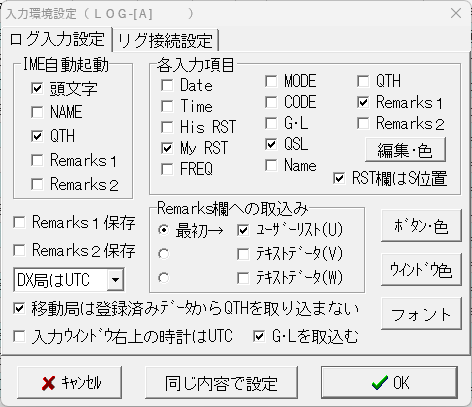
Task: Check the Name checkbox in 各入力項目
Action: click(x=271, y=165)
